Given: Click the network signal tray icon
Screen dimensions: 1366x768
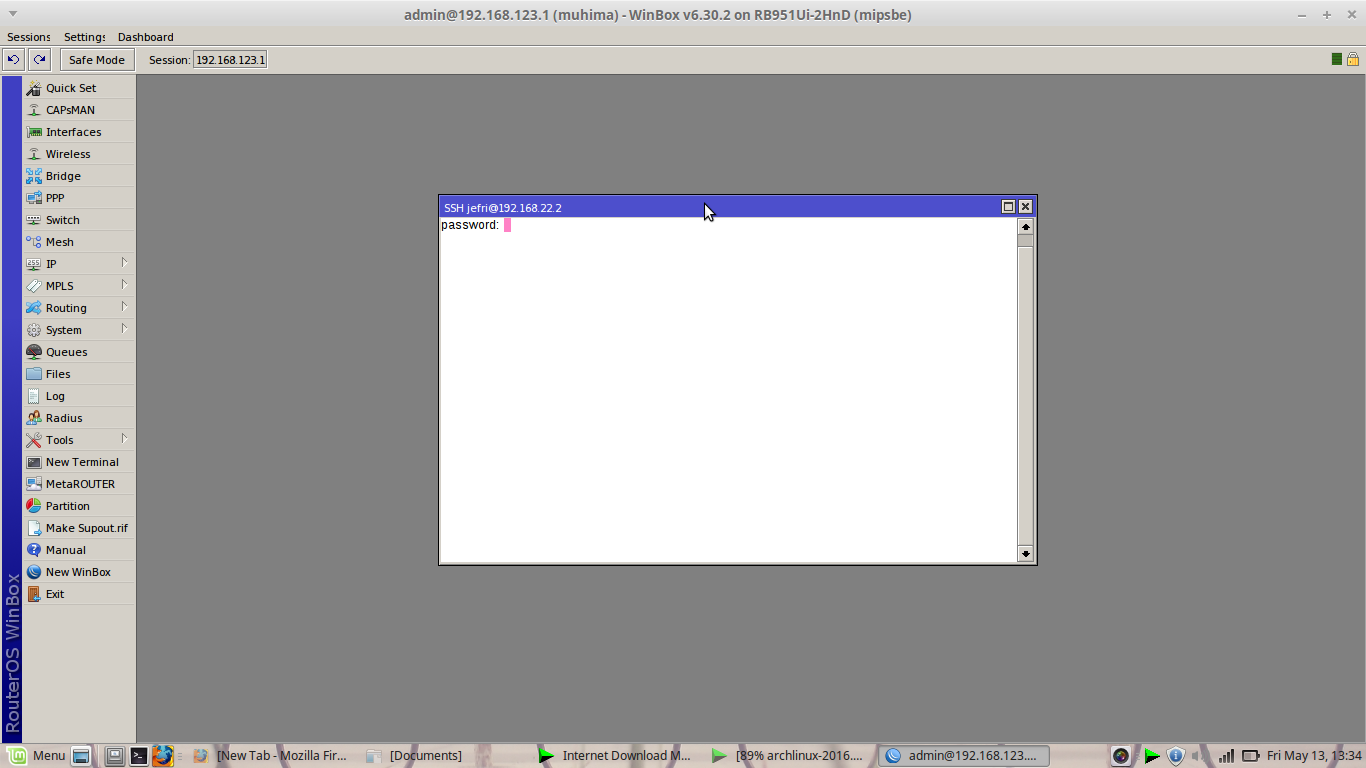Looking at the screenshot, I should pyautogui.click(x=1226, y=756).
